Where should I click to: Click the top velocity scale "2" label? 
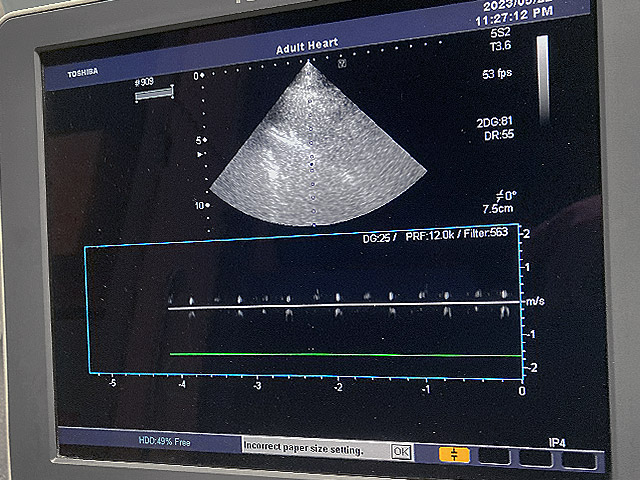click(x=527, y=234)
